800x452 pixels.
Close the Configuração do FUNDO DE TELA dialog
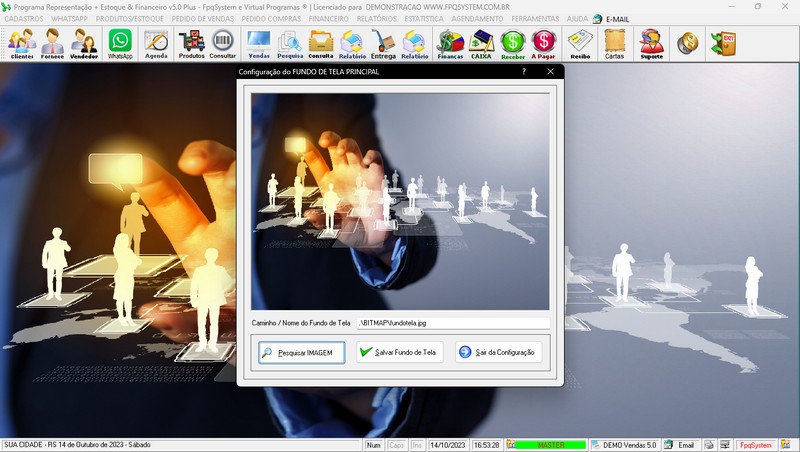tap(550, 71)
